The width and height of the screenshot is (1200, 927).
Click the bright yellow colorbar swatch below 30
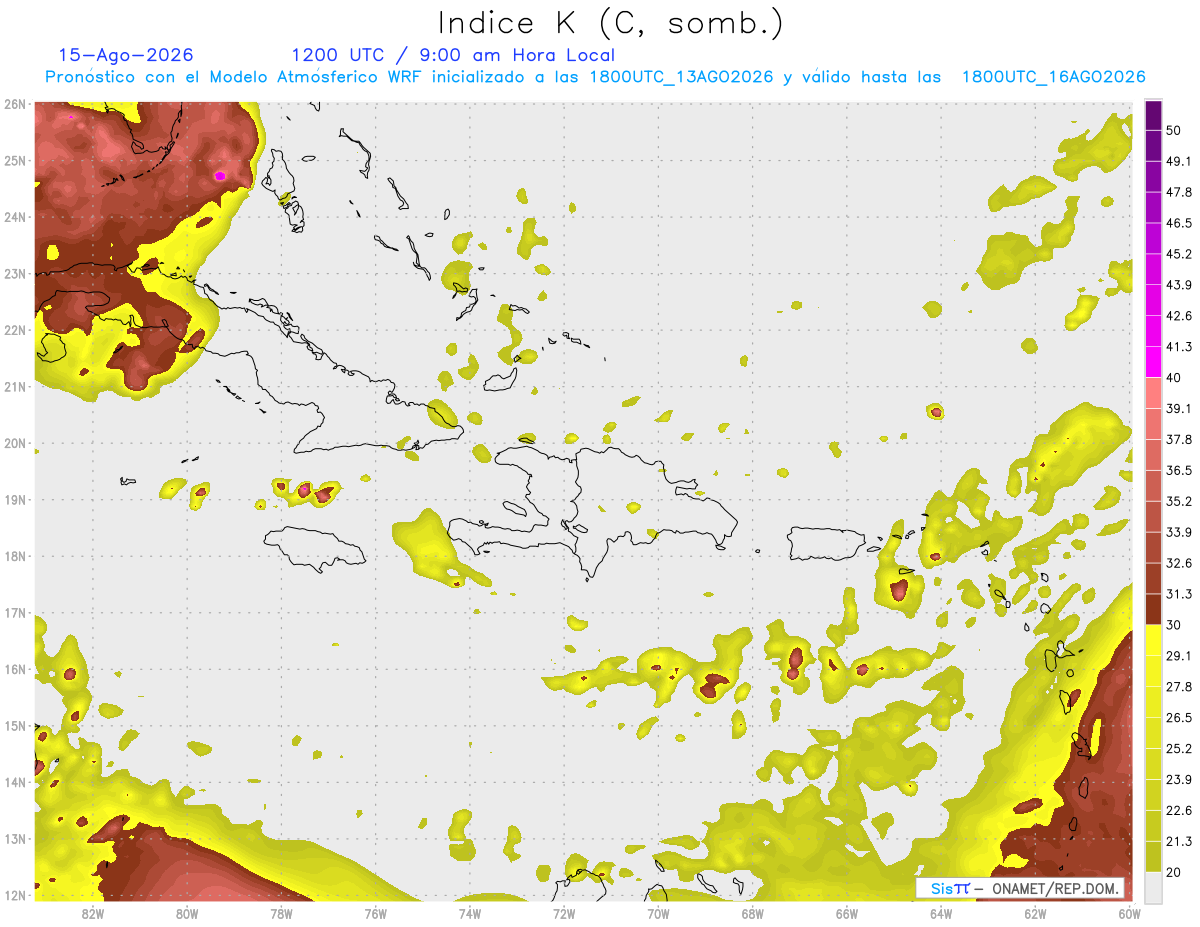coord(1153,640)
